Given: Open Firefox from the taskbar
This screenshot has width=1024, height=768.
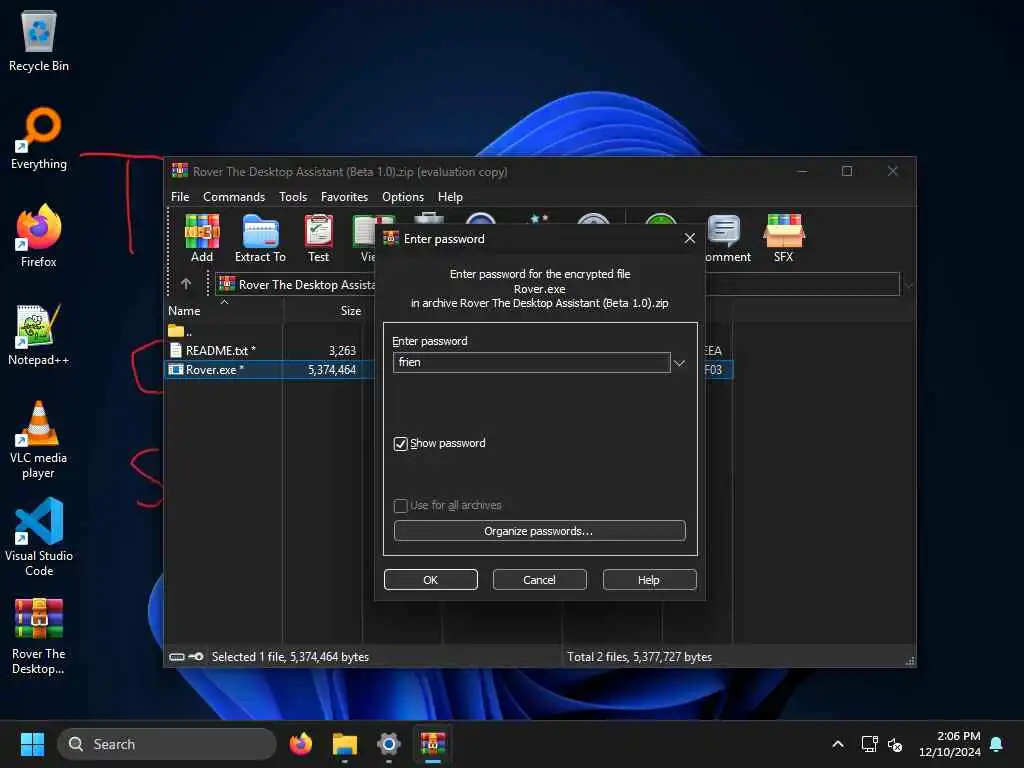Looking at the screenshot, I should click(301, 744).
